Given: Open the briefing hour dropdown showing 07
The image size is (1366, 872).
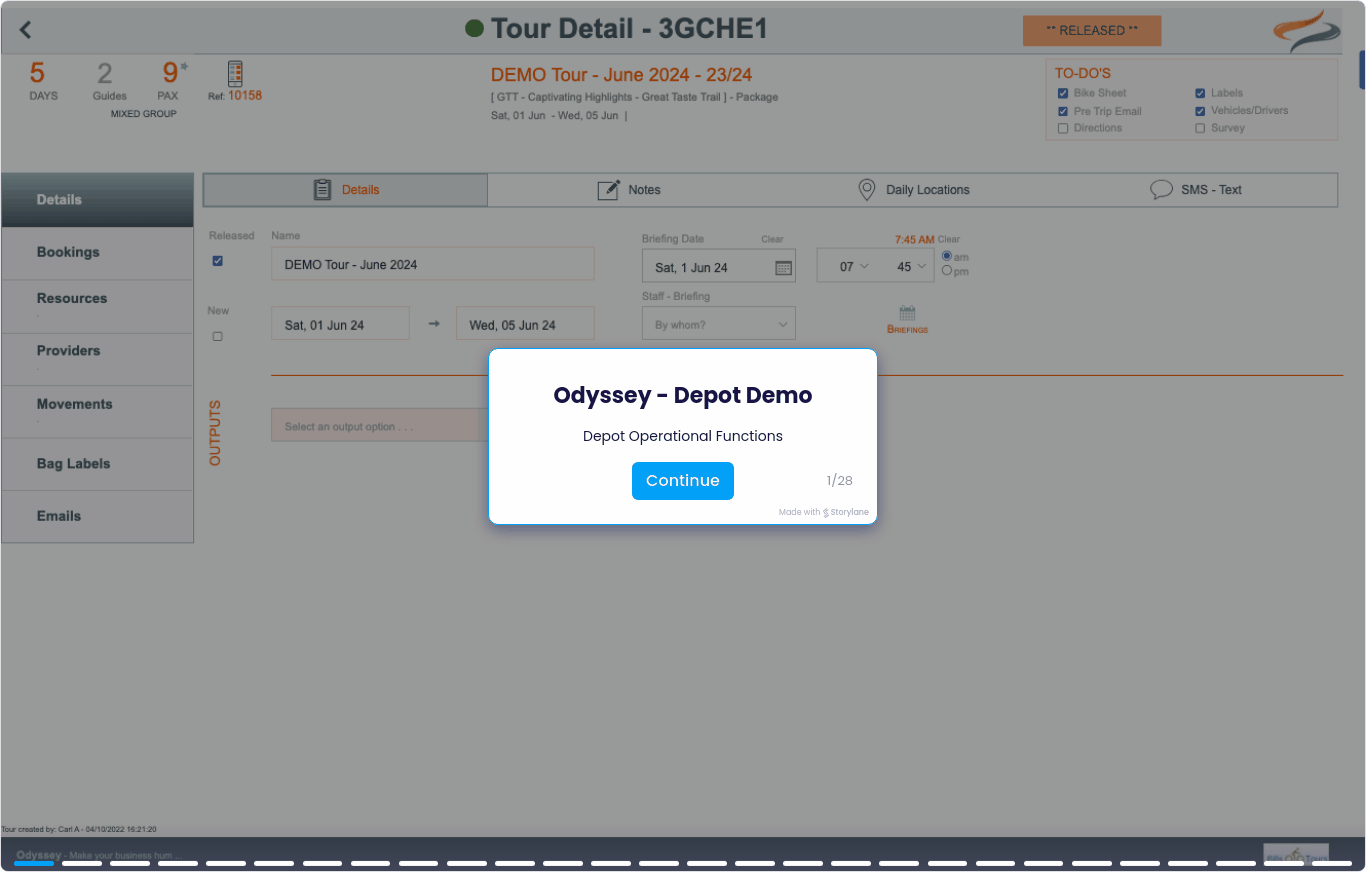Looking at the screenshot, I should [x=854, y=267].
